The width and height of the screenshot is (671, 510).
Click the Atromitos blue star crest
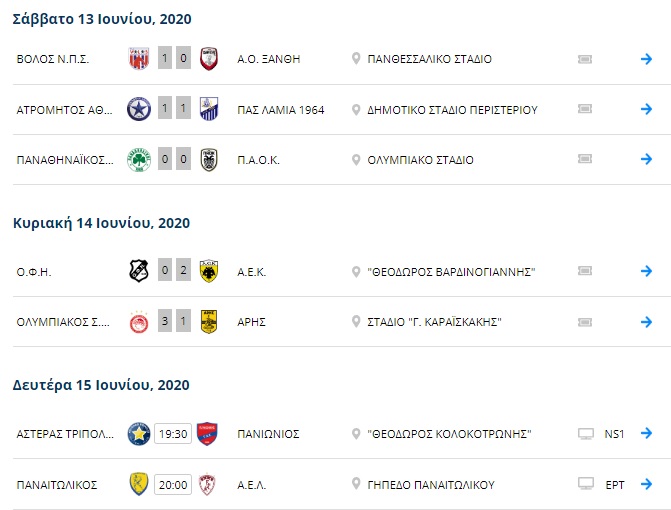(x=139, y=109)
